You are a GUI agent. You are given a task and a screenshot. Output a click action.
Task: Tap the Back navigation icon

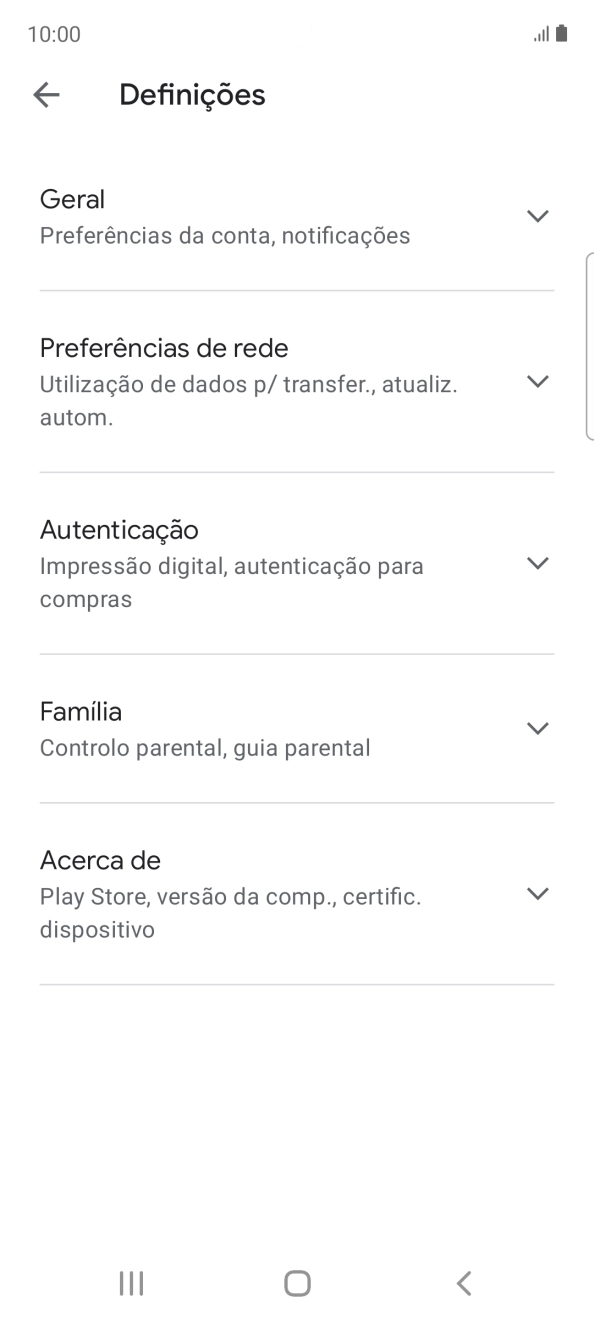pyautogui.click(x=463, y=1283)
